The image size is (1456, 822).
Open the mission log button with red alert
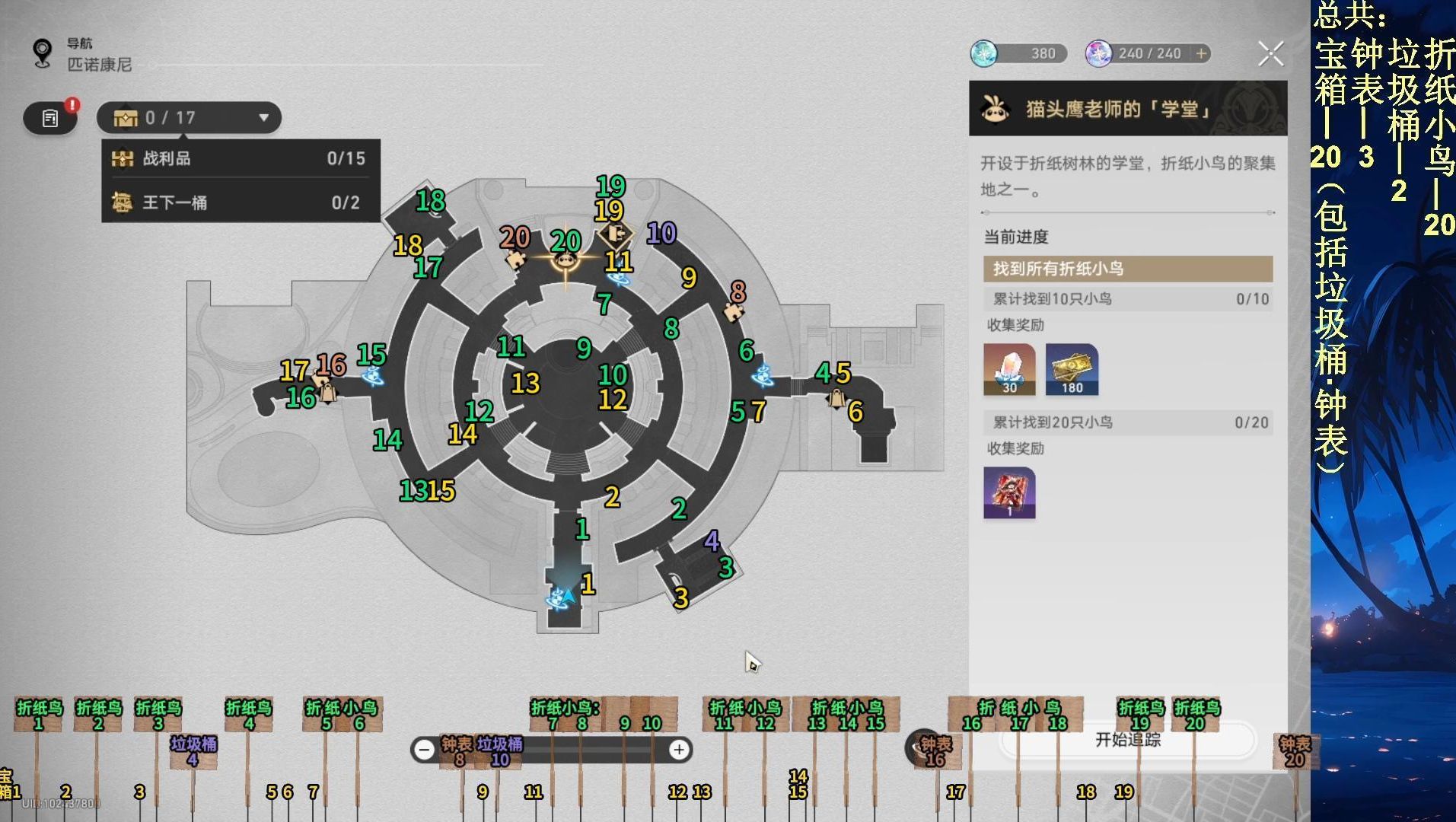tap(50, 118)
